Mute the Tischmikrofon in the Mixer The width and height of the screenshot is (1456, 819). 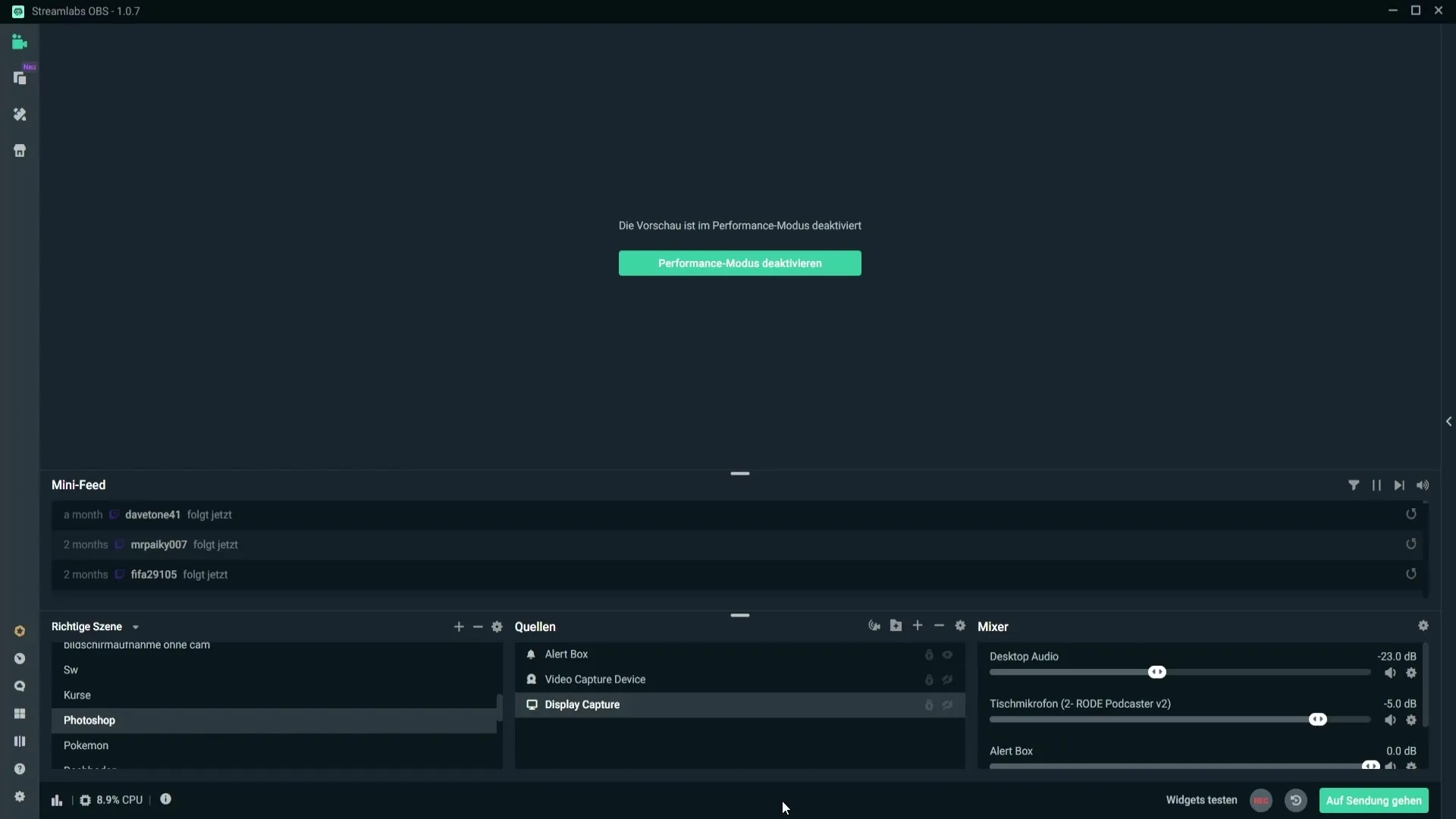coord(1390,720)
